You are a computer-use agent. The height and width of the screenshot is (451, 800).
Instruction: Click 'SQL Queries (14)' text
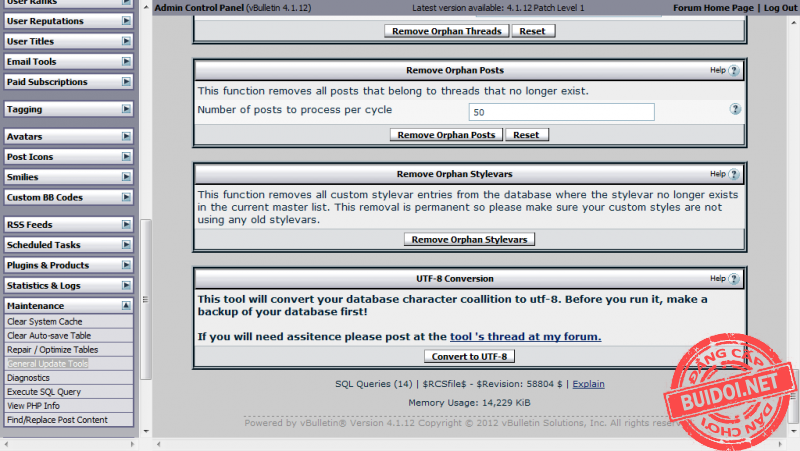[x=373, y=384]
